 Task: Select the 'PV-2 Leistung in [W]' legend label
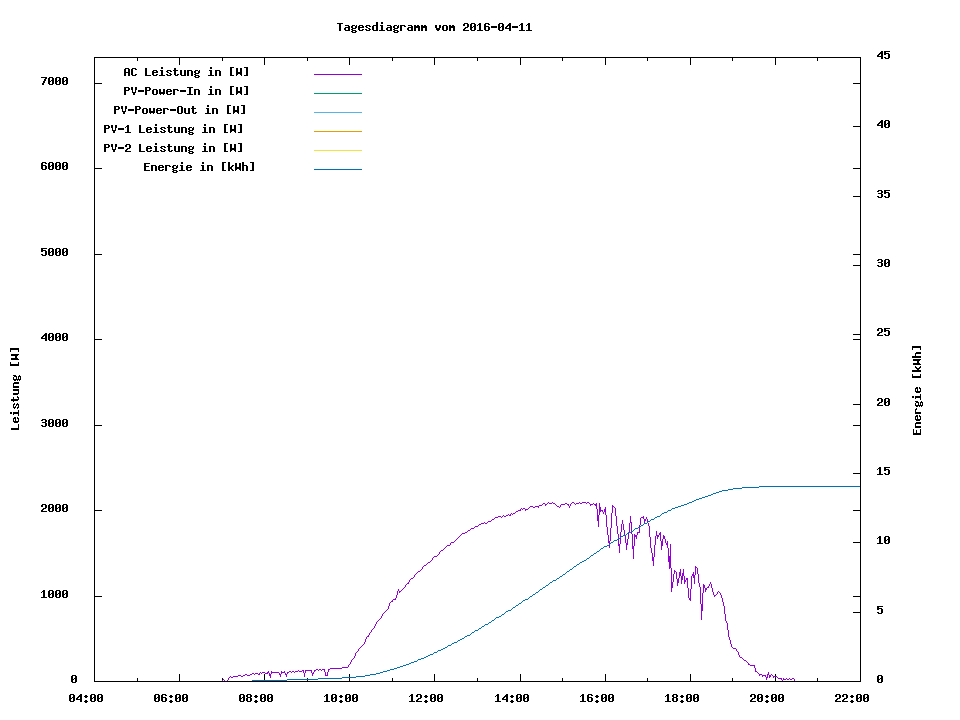point(173,148)
